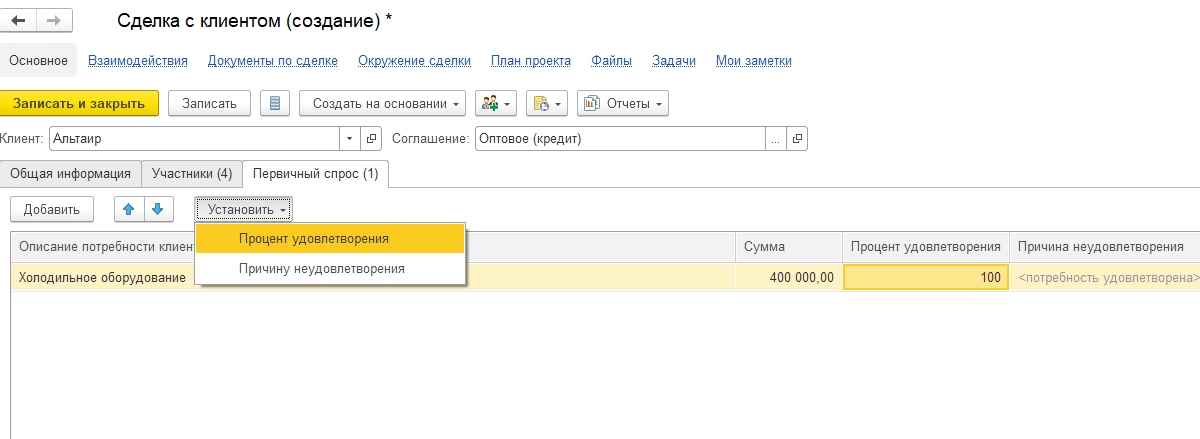This screenshot has height=439, width=1200.
Task: Open the Клиент field record icon
Action: click(371, 139)
